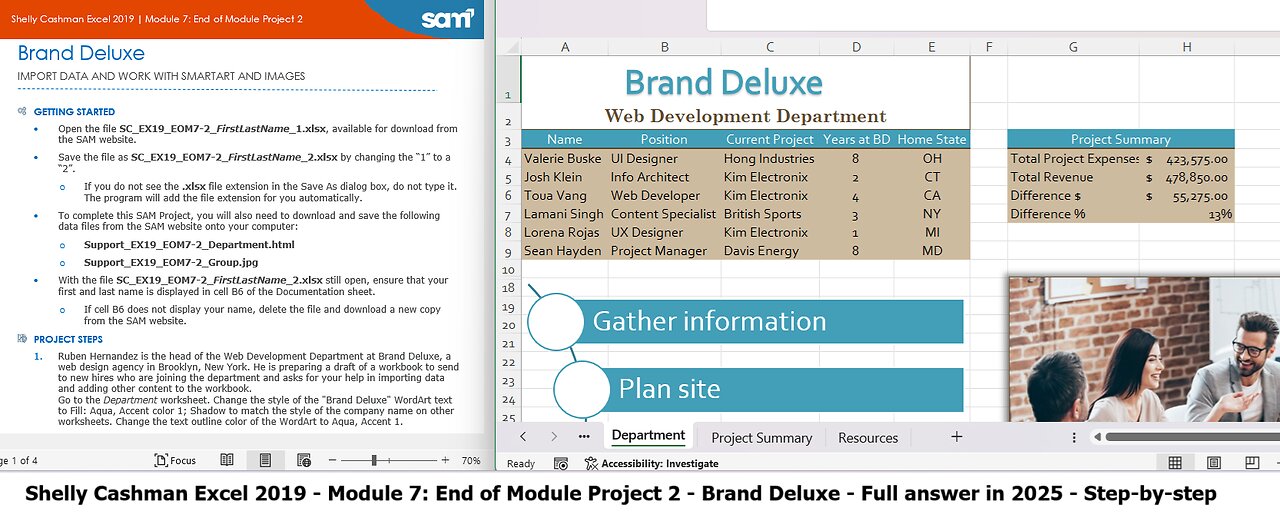Switch to Normal view in Excel
This screenshot has width=1280, height=521.
[1175, 463]
